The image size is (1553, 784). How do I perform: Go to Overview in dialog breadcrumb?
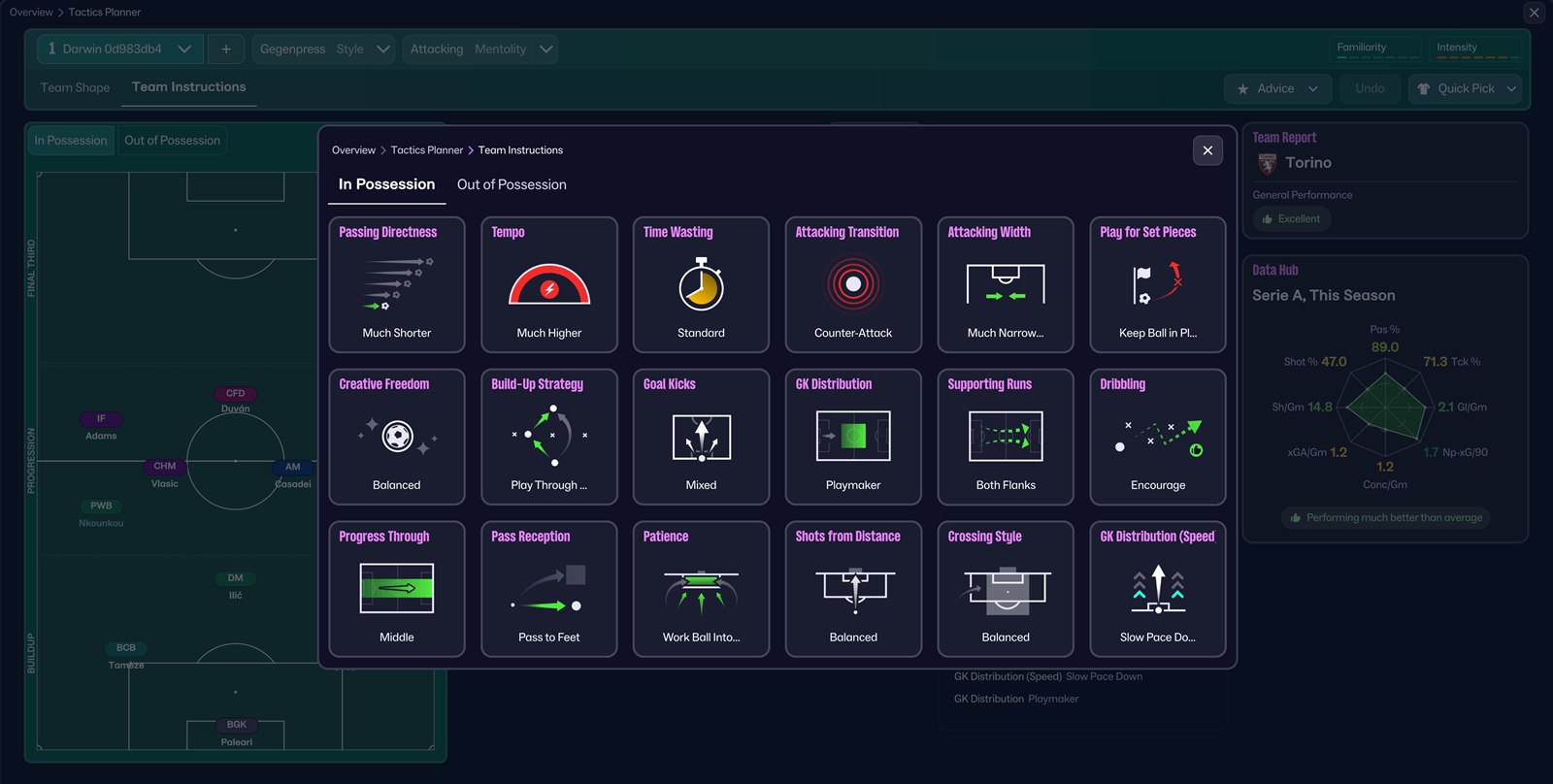(x=353, y=150)
